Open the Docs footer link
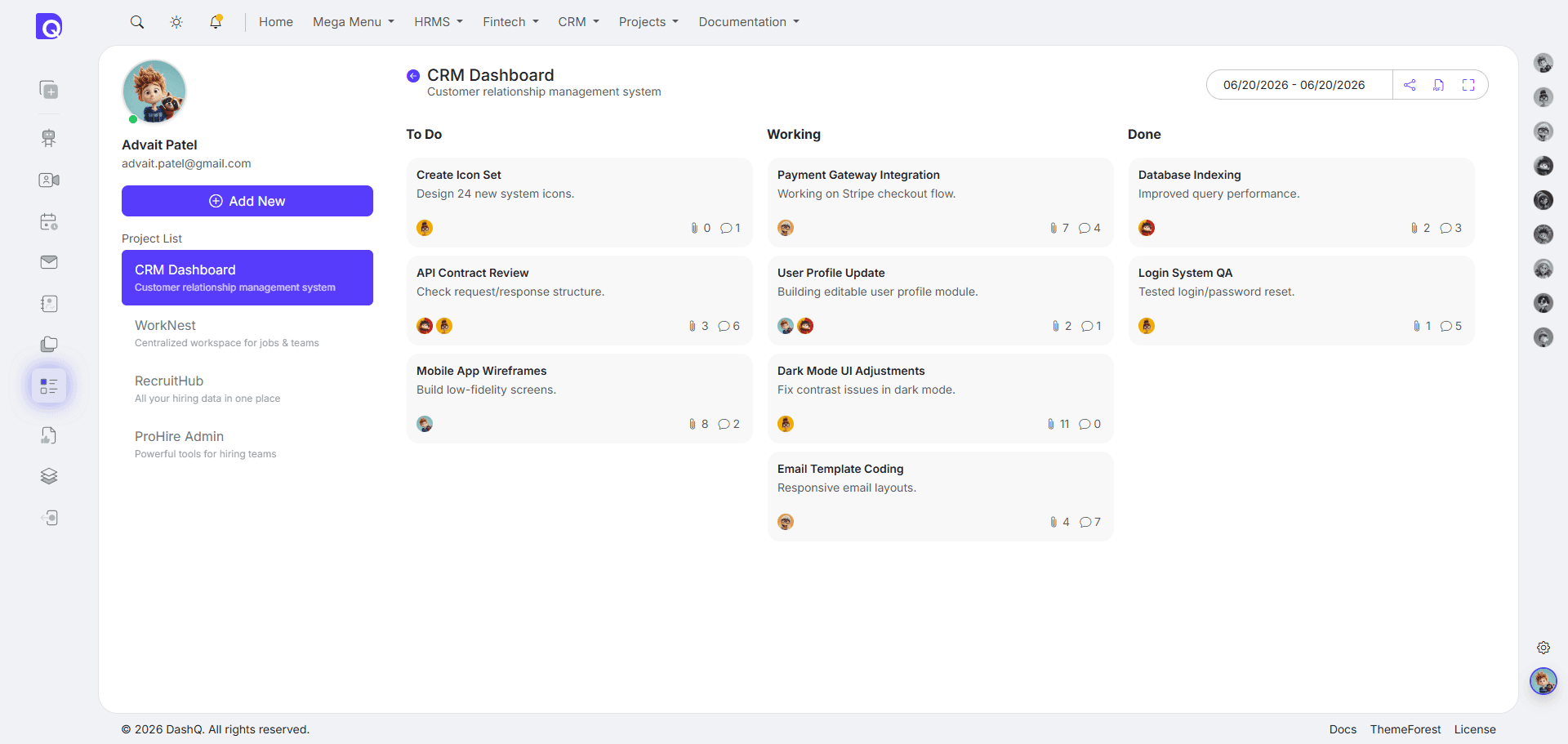Image resolution: width=1568 pixels, height=744 pixels. 1343,729
